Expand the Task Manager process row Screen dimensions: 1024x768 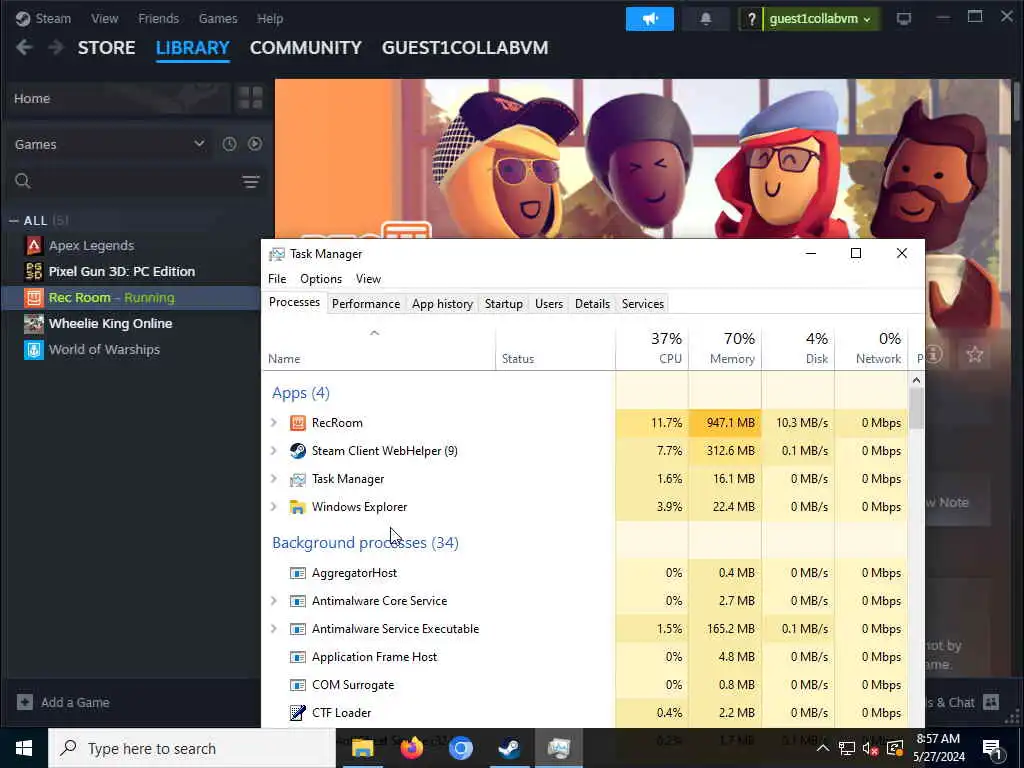274,479
